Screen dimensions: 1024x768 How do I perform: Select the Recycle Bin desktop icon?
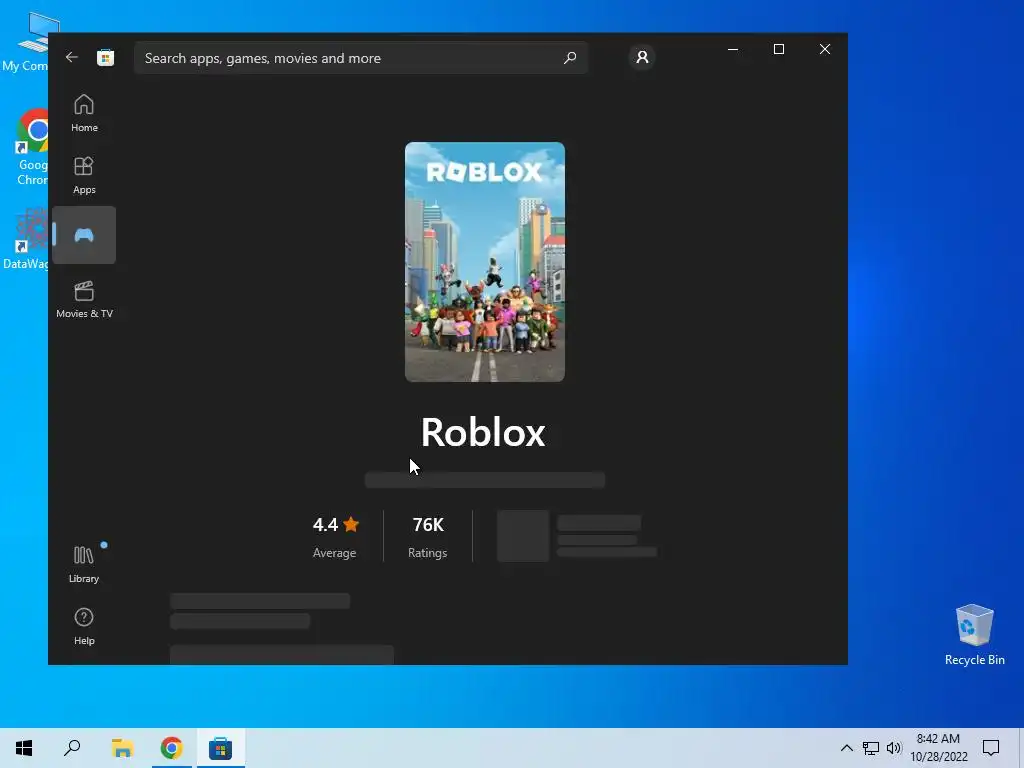pos(974,635)
